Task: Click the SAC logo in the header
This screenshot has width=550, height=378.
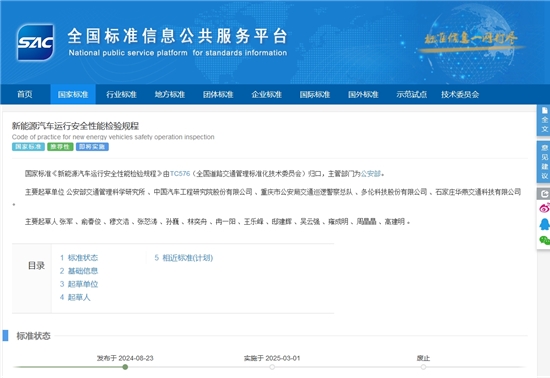Action: [x=35, y=42]
